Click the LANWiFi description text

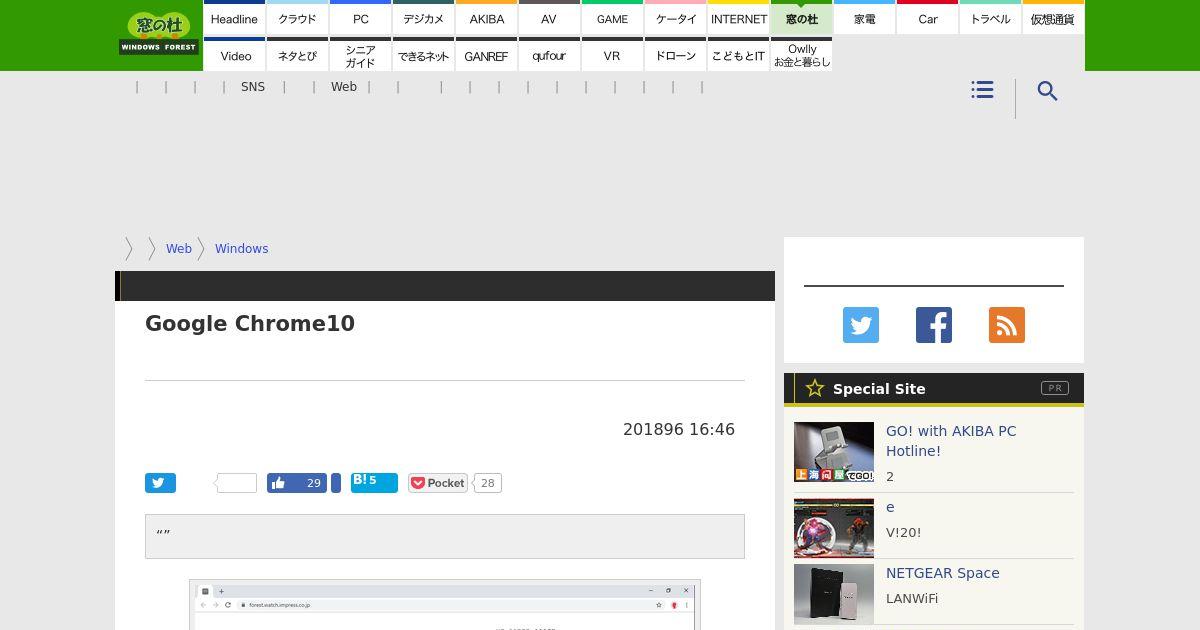point(912,599)
